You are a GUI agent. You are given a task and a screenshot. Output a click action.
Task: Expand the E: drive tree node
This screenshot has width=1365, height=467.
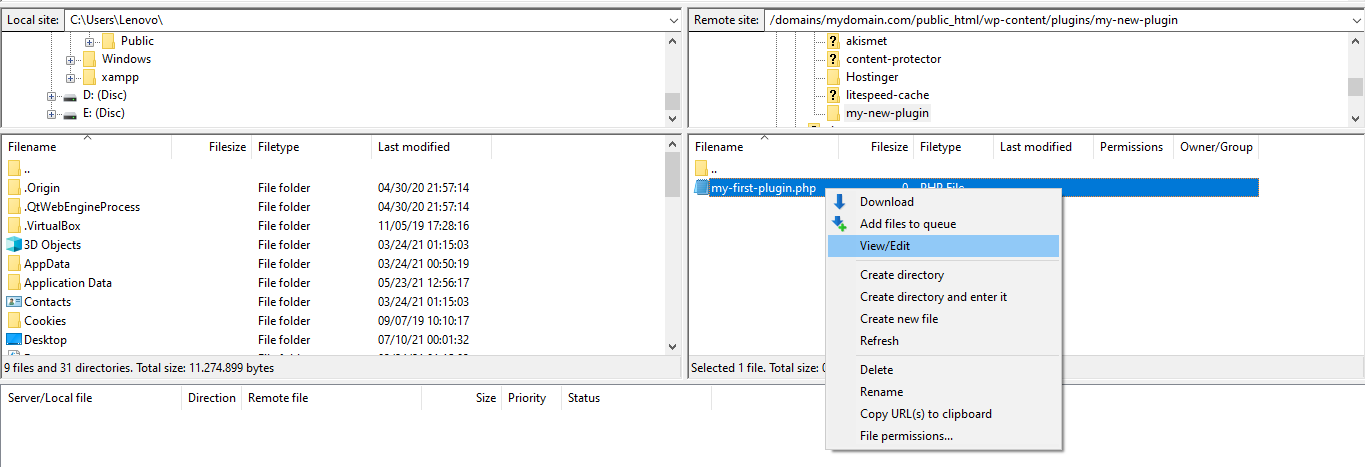point(52,114)
